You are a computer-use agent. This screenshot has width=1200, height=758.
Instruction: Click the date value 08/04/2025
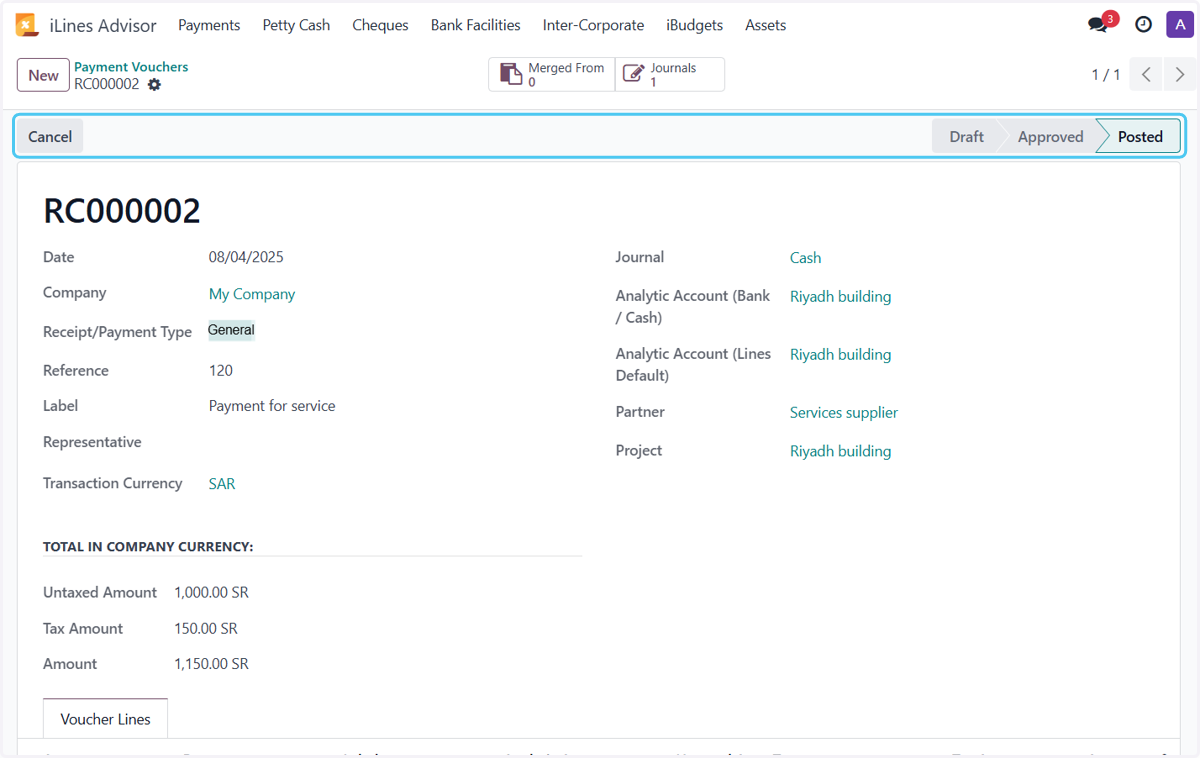pyautogui.click(x=246, y=257)
